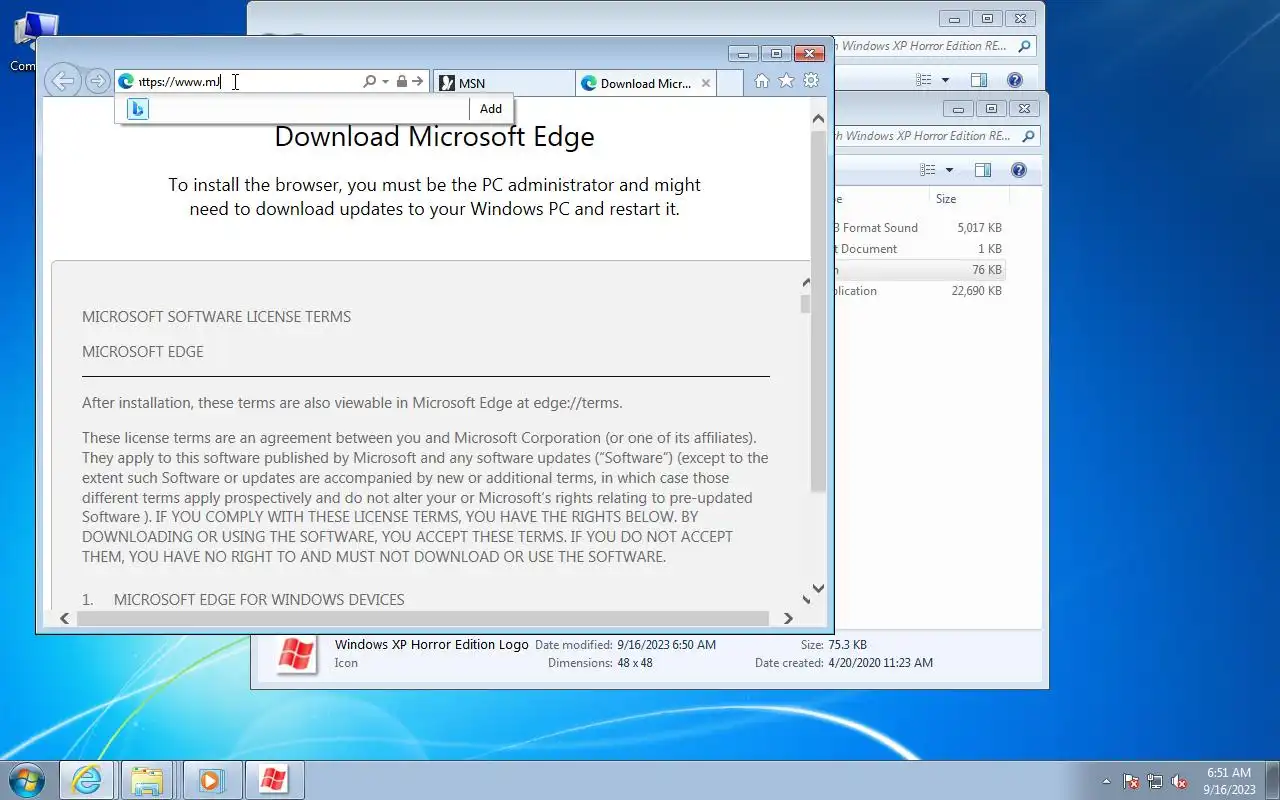Click the page scroll up arrow
1280x800 pixels.
818,119
